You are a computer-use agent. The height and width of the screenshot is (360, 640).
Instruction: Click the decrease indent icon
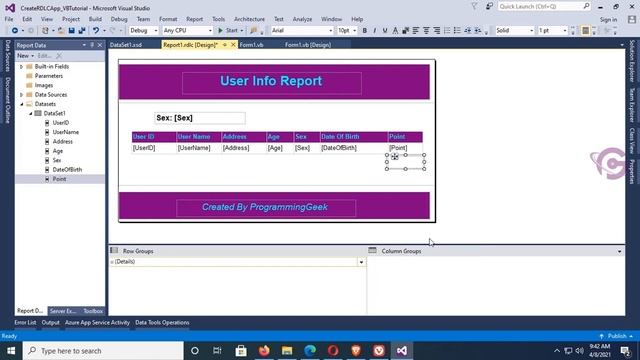tap(467, 31)
